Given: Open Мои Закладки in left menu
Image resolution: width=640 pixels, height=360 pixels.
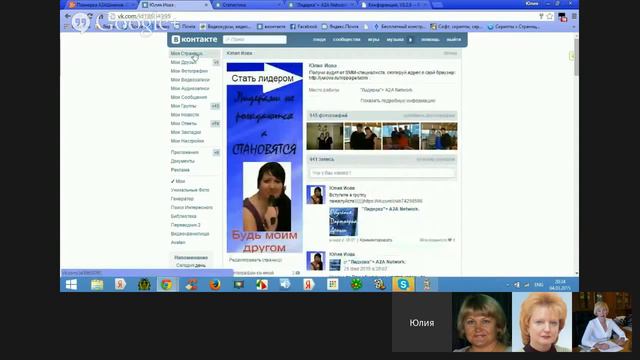Looking at the screenshot, I should point(186,133).
